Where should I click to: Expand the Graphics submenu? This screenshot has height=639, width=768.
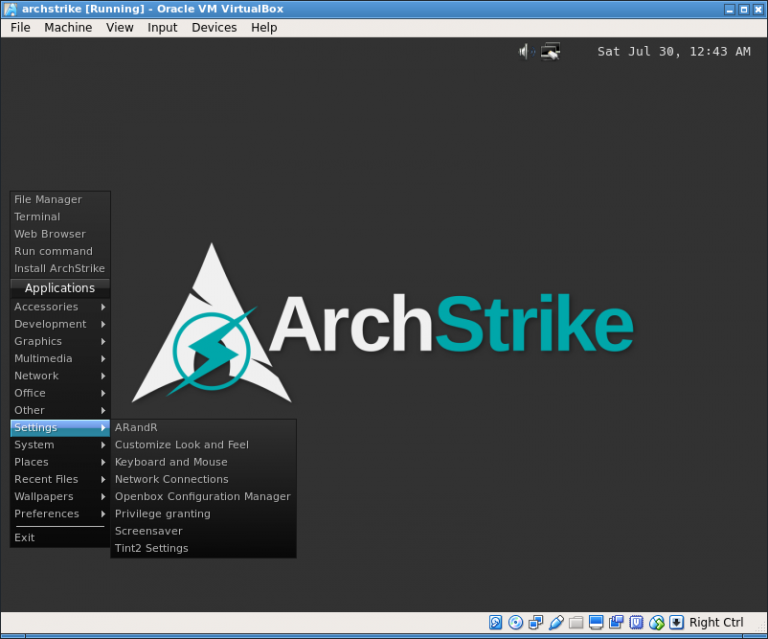coord(60,341)
